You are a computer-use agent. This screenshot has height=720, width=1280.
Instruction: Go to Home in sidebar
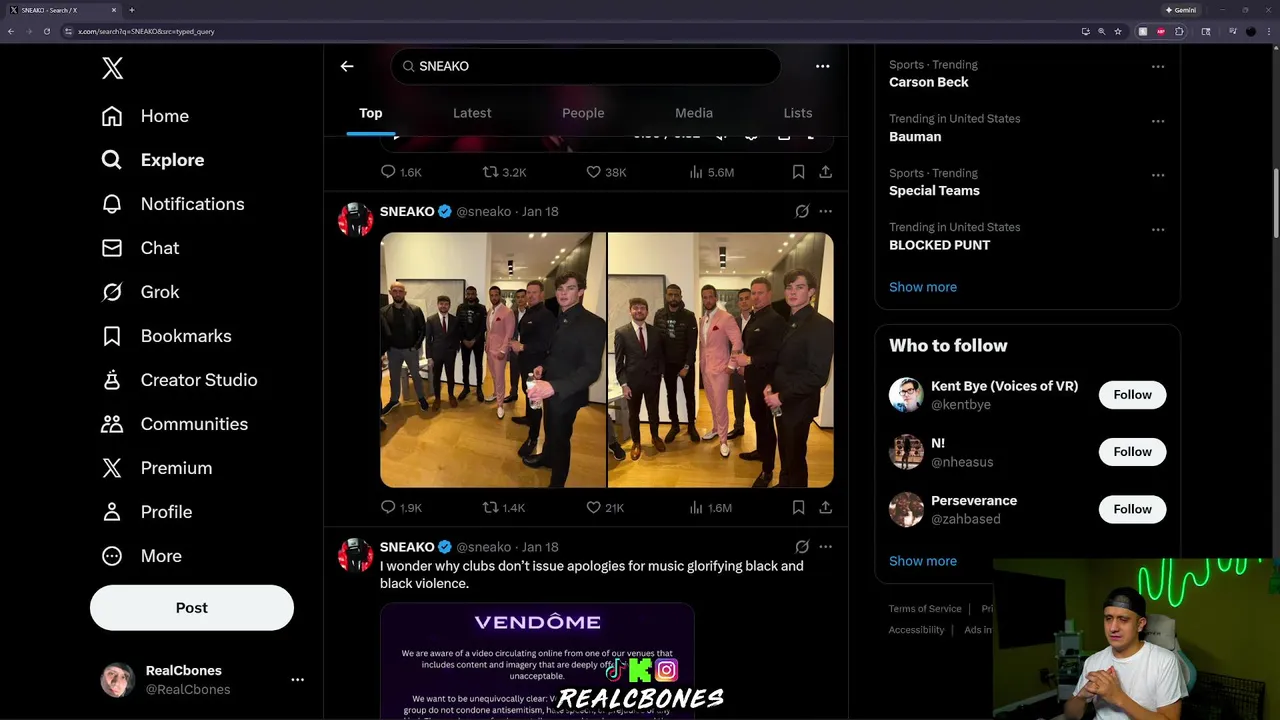[145, 116]
